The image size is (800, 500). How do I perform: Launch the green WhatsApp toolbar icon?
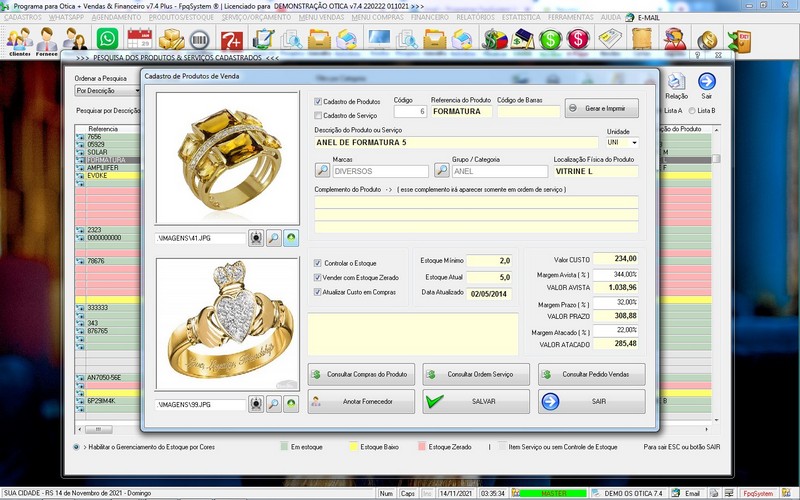(107, 39)
